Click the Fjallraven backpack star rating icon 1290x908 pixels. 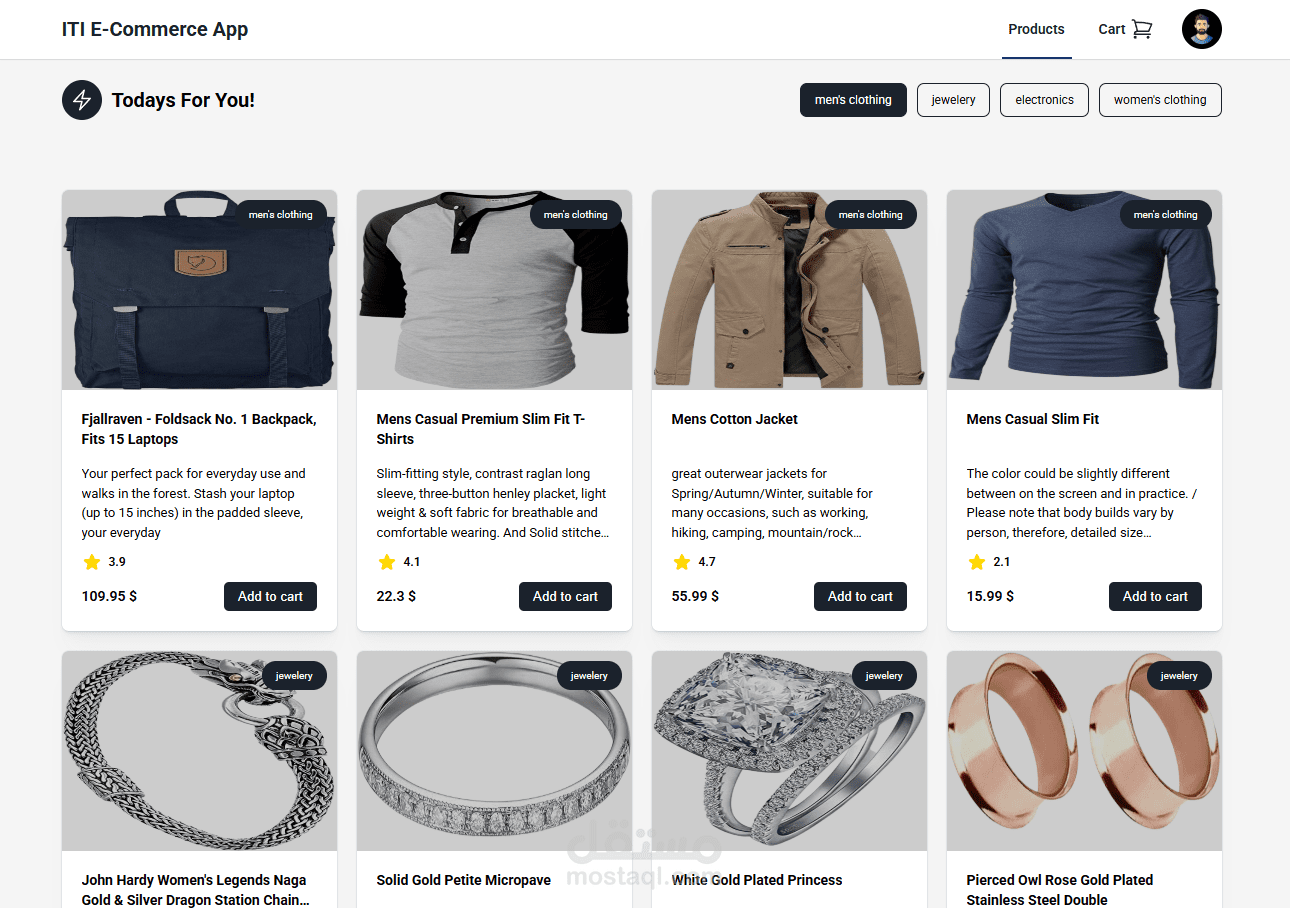tap(92, 562)
